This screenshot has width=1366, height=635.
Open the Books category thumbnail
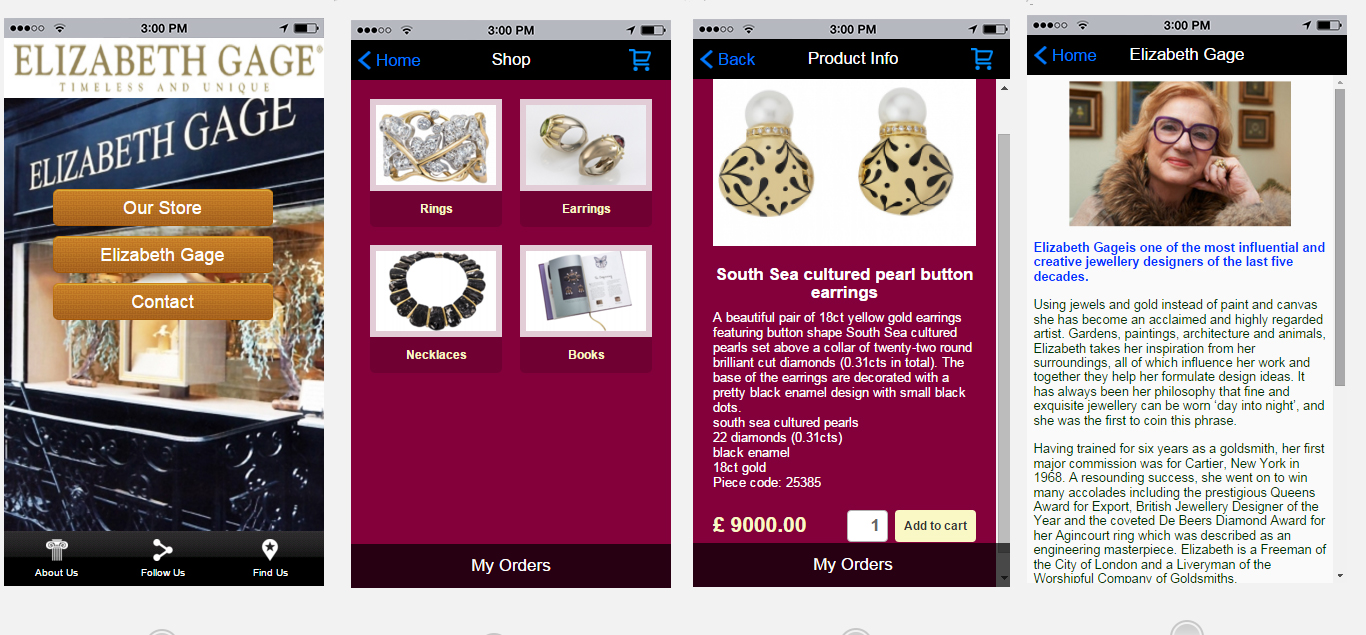(x=586, y=291)
